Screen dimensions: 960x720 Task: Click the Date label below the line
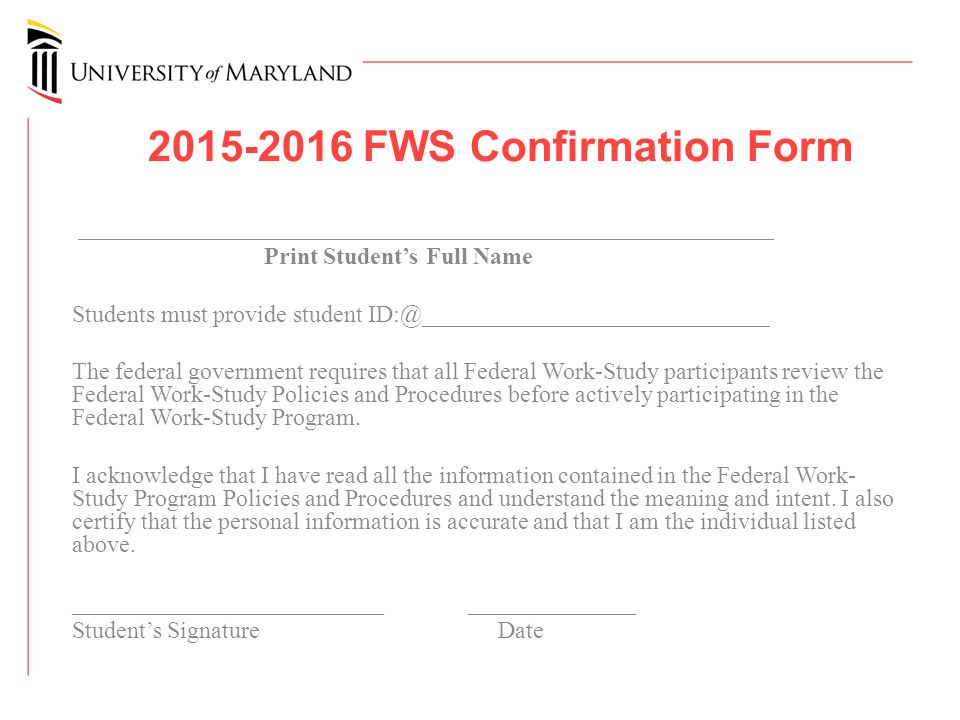click(520, 631)
